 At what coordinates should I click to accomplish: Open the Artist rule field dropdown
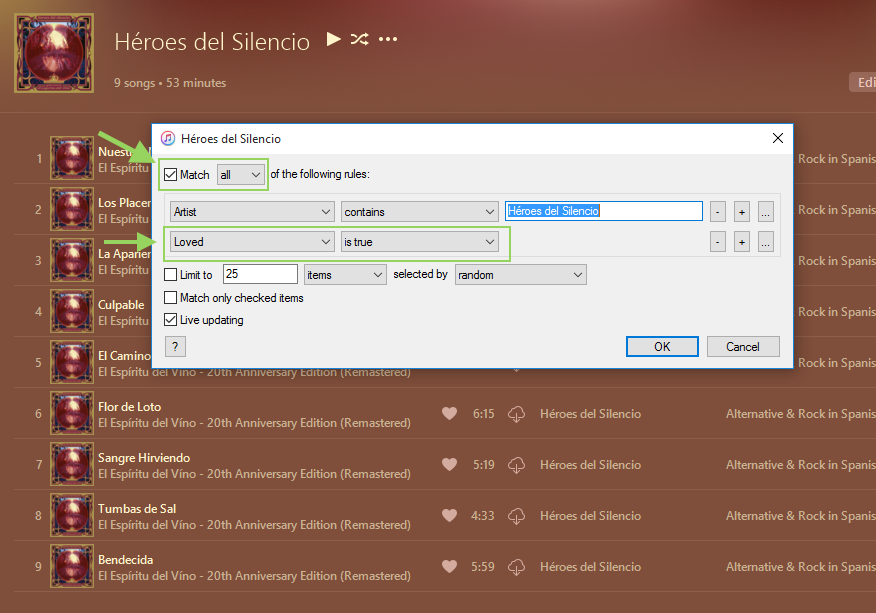point(252,212)
